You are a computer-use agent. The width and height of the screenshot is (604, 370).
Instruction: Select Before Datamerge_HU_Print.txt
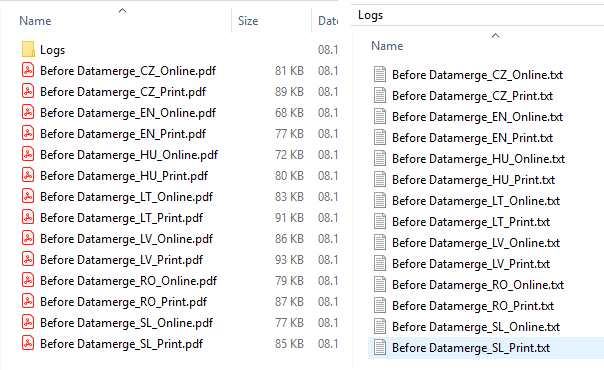(x=473, y=180)
